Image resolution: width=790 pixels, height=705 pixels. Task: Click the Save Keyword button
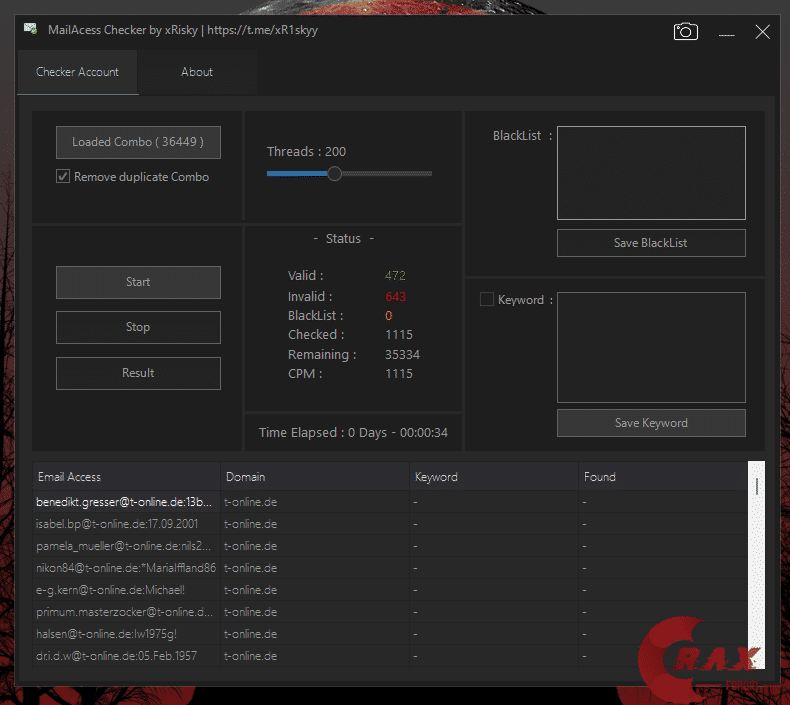point(651,423)
